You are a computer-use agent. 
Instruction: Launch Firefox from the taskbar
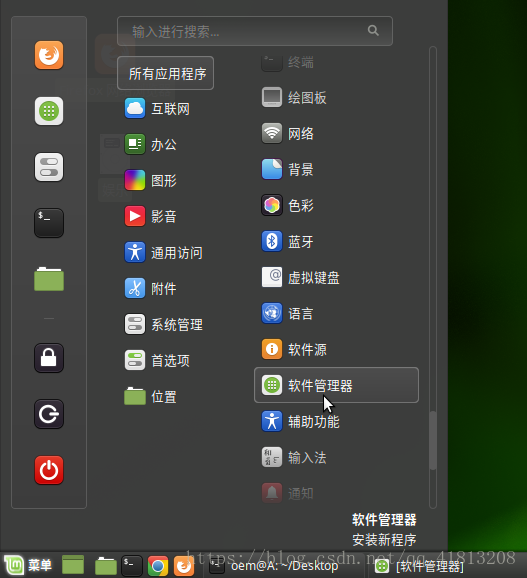184,565
